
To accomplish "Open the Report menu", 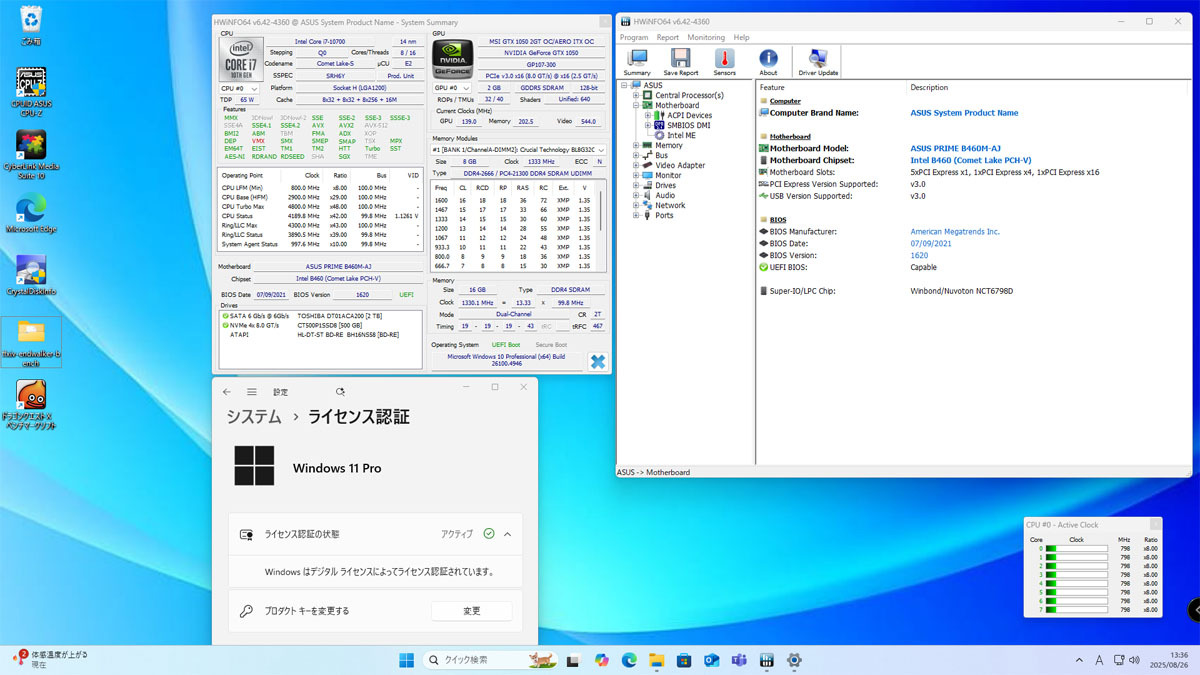I will click(668, 37).
